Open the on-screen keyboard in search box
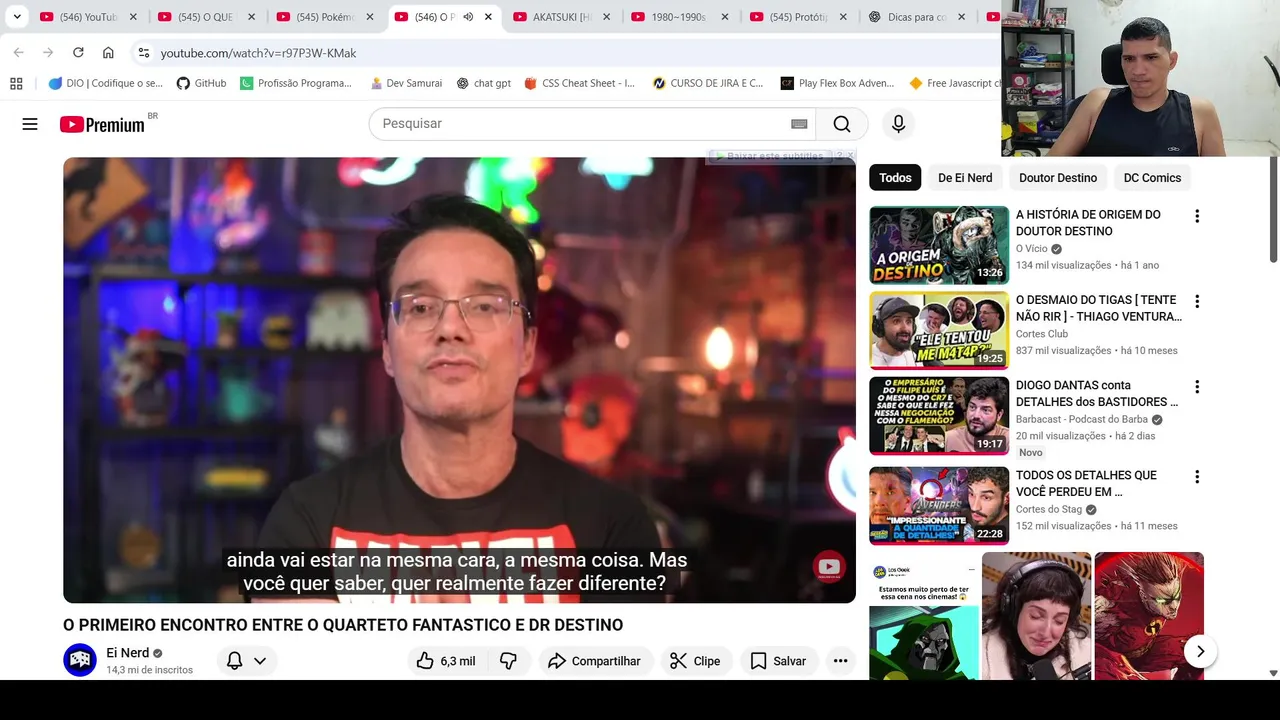Image resolution: width=1280 pixels, height=720 pixels. click(x=799, y=124)
